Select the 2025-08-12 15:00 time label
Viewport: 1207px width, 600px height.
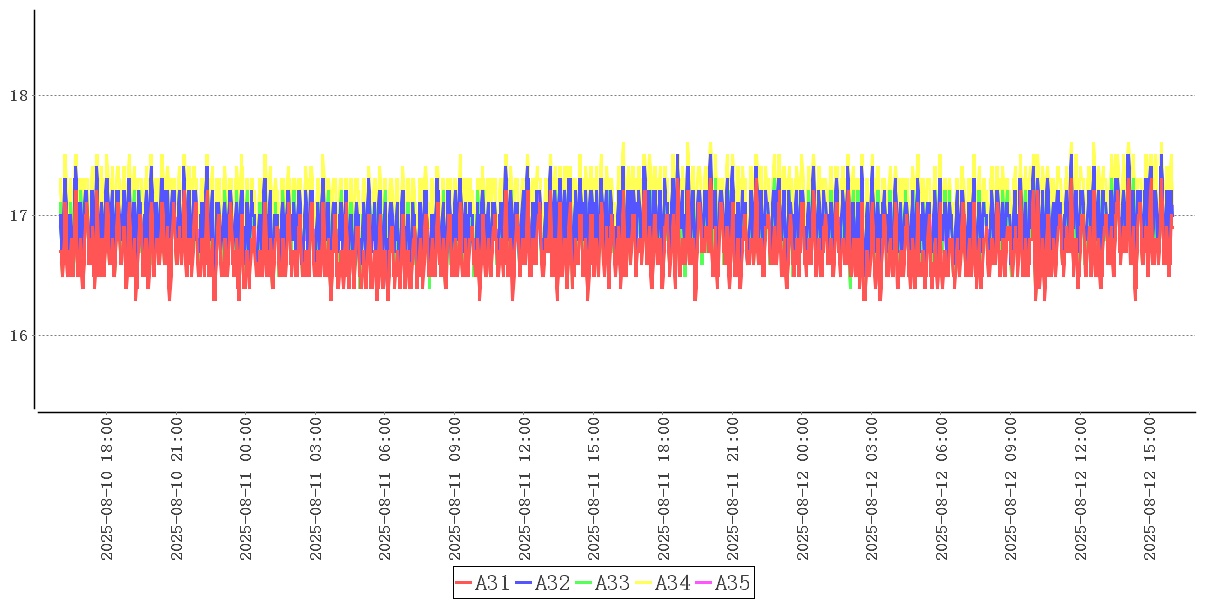[x=1150, y=490]
